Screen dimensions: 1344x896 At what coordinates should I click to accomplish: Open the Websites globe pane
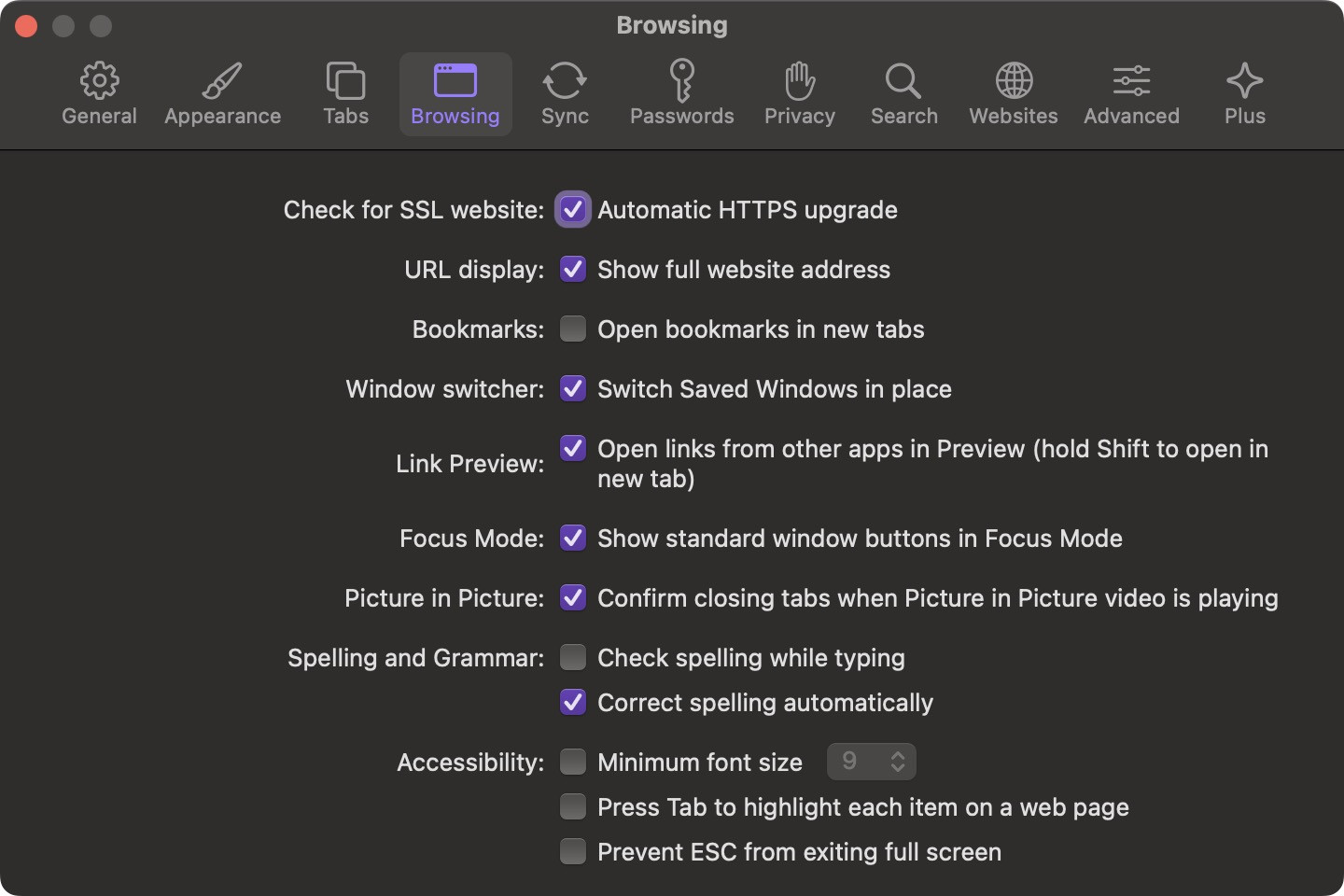click(x=1013, y=94)
